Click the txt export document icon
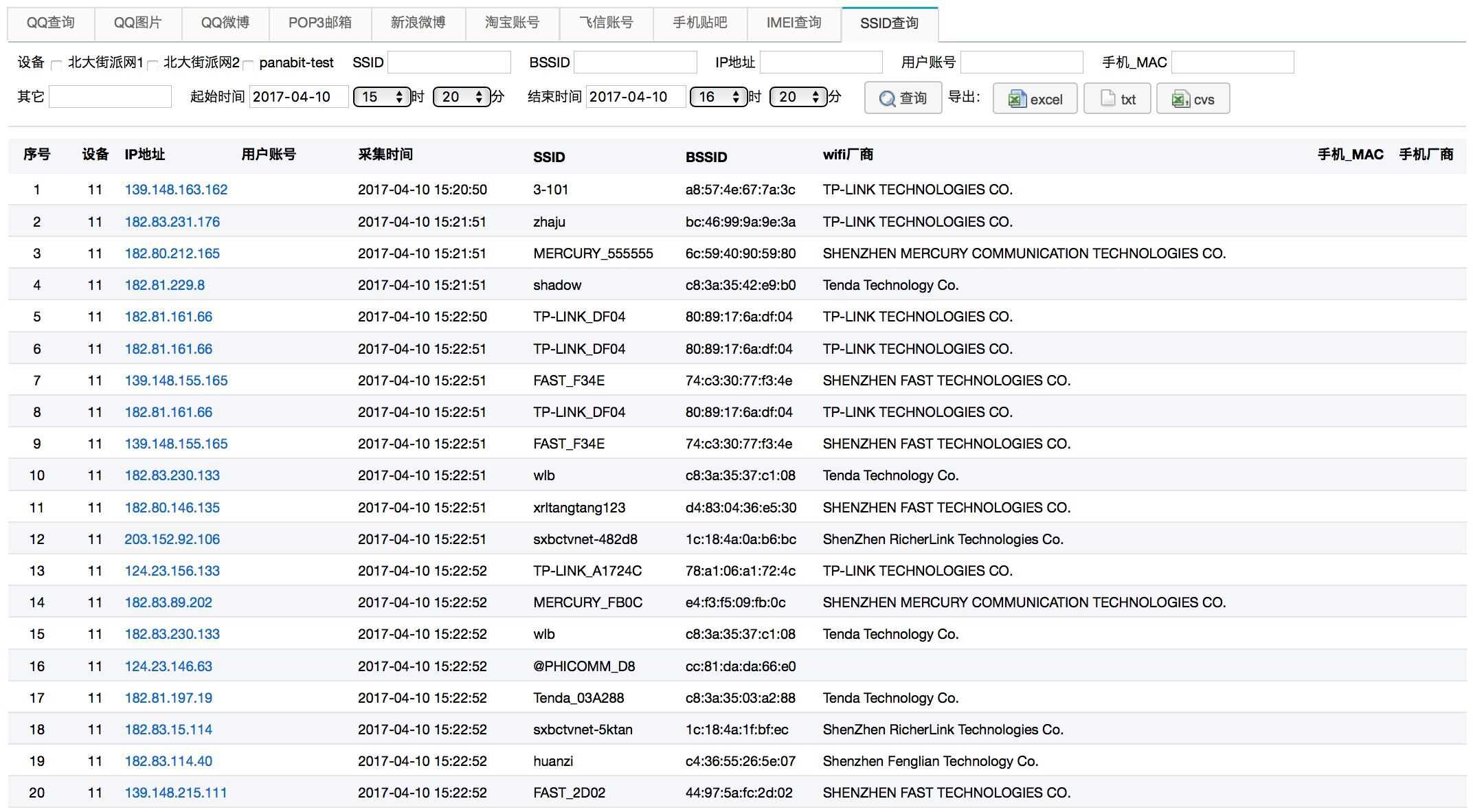This screenshot has width=1473, height=812. coord(1107,98)
